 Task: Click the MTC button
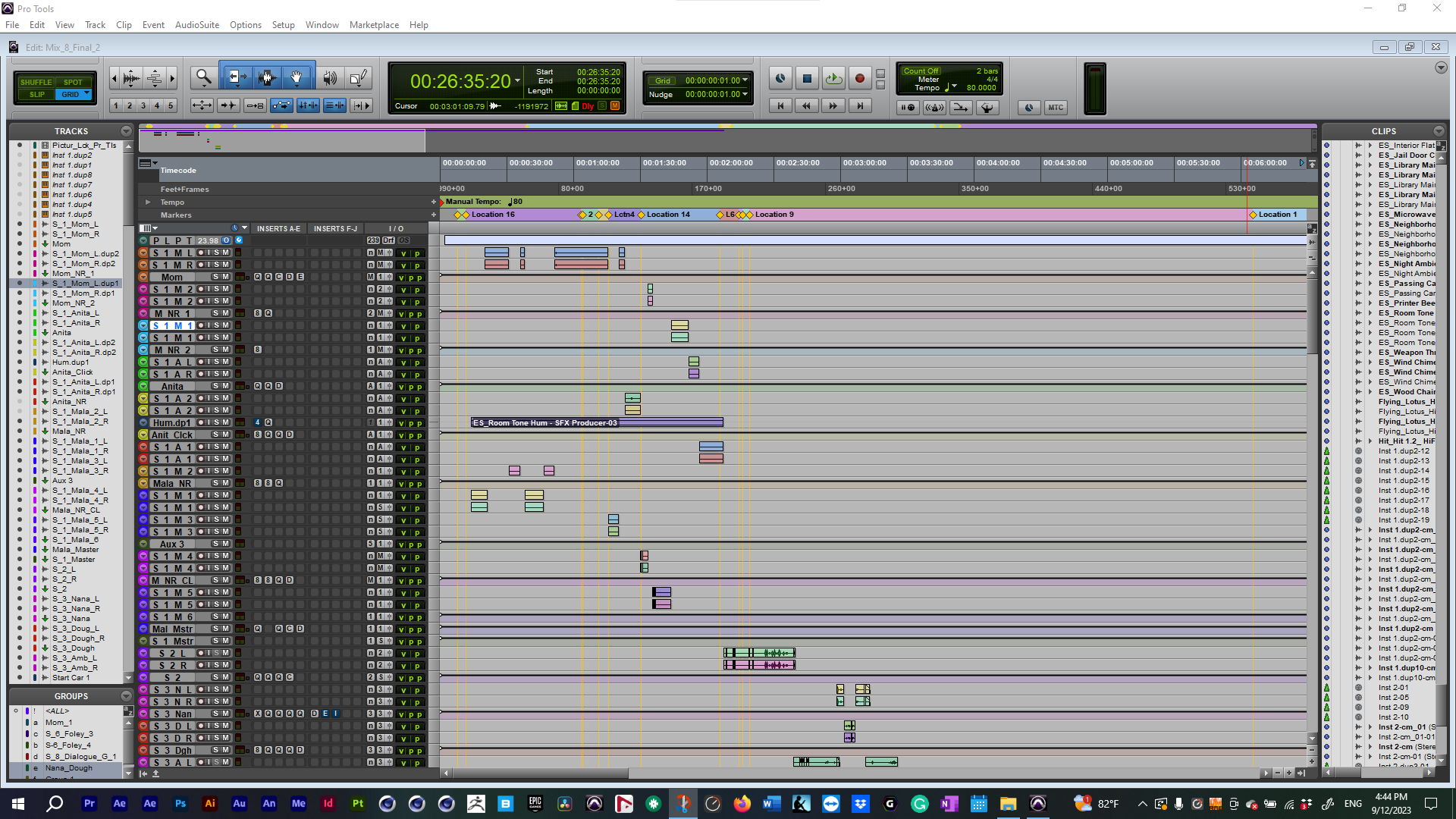click(x=1056, y=108)
